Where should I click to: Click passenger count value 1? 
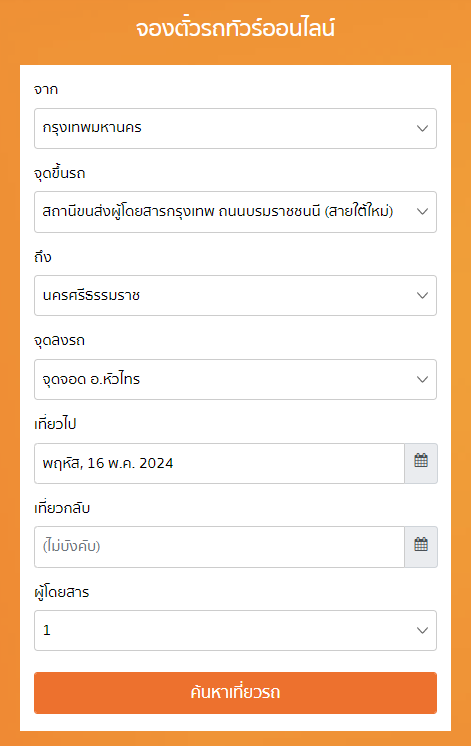tap(47, 630)
